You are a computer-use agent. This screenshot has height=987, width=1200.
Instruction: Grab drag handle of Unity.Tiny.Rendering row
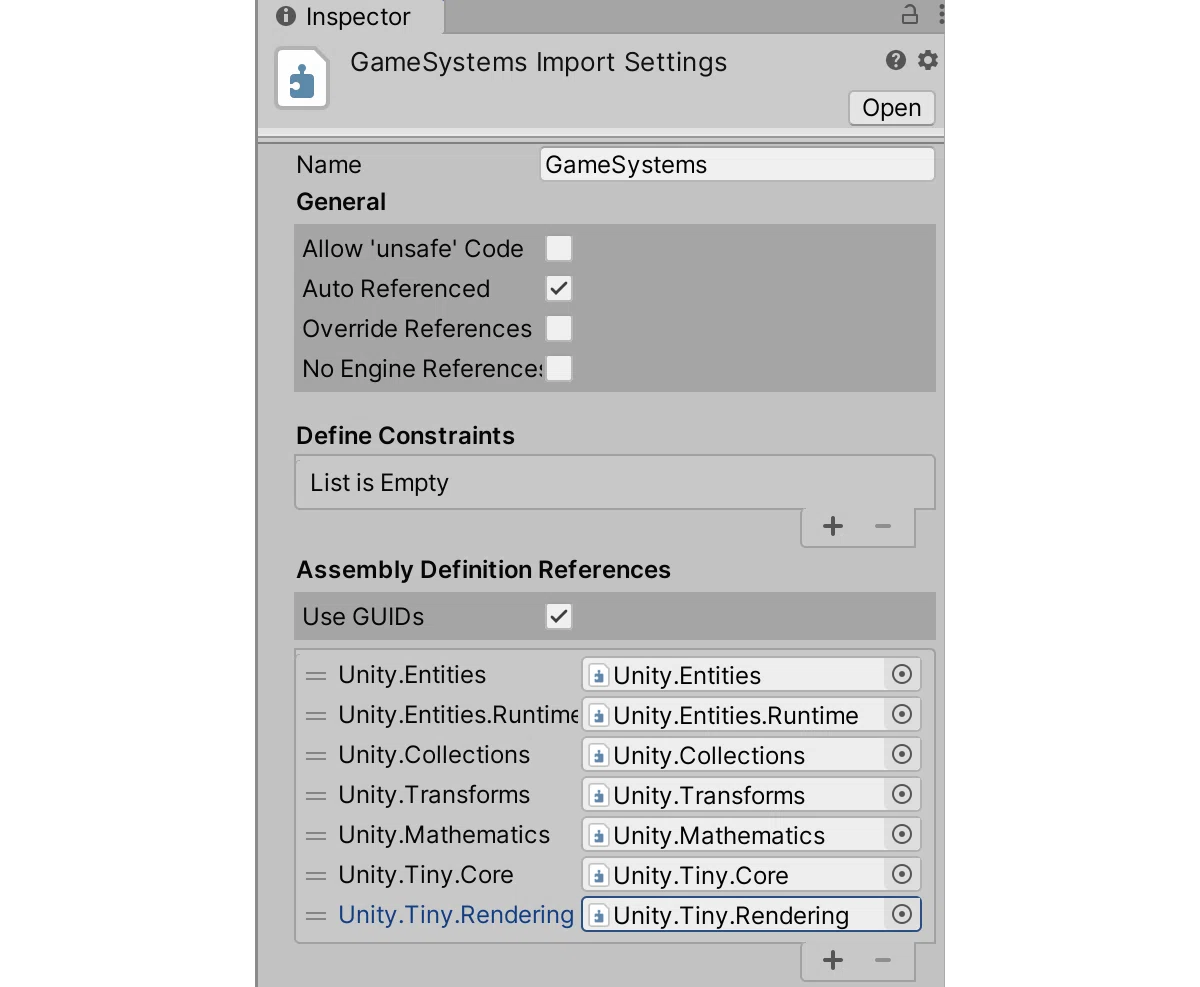[316, 916]
